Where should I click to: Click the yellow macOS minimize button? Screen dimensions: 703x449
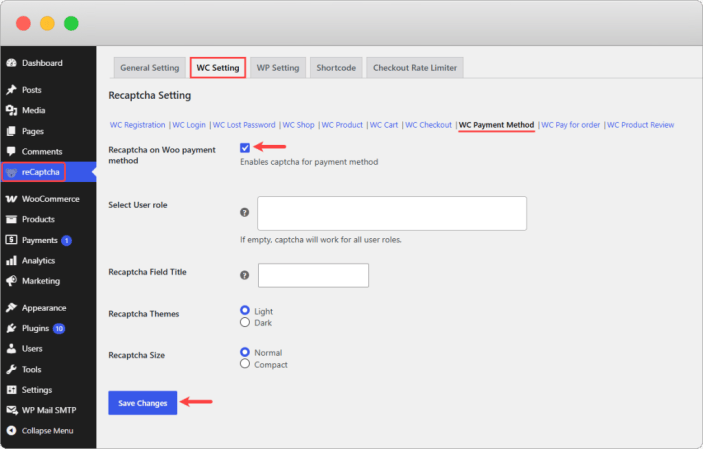[x=47, y=23]
